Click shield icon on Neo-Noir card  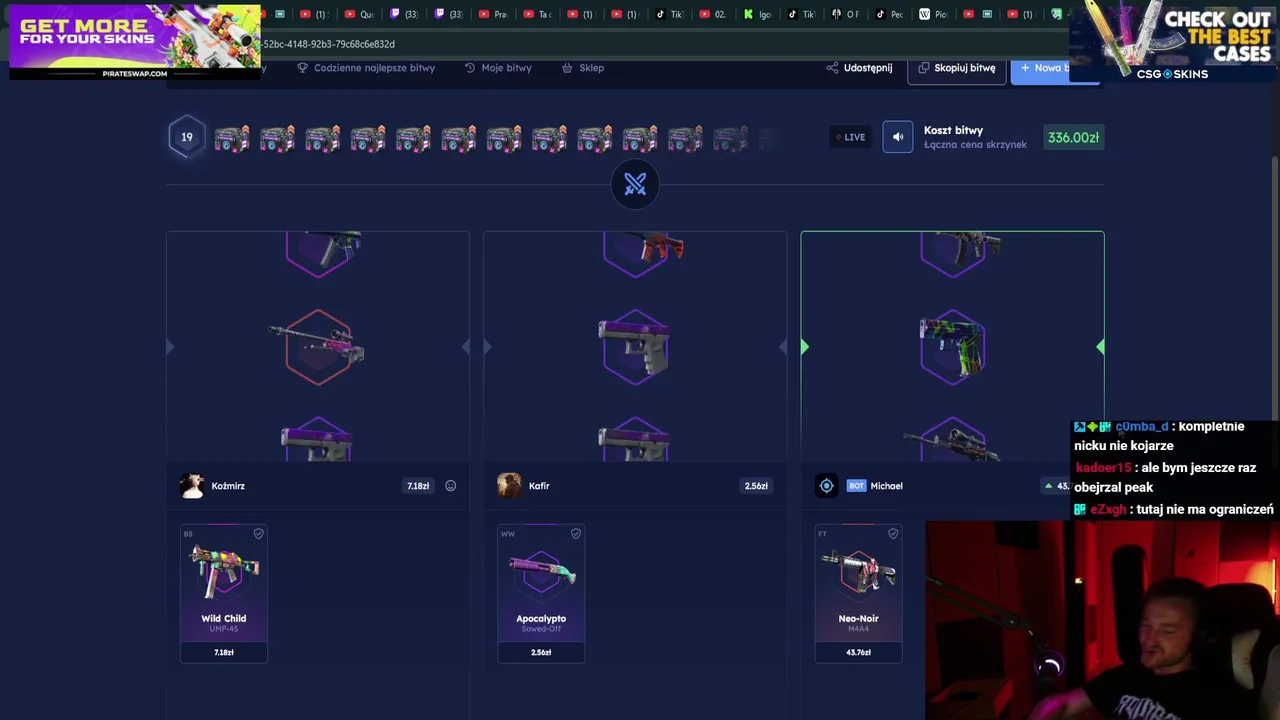pyautogui.click(x=893, y=534)
